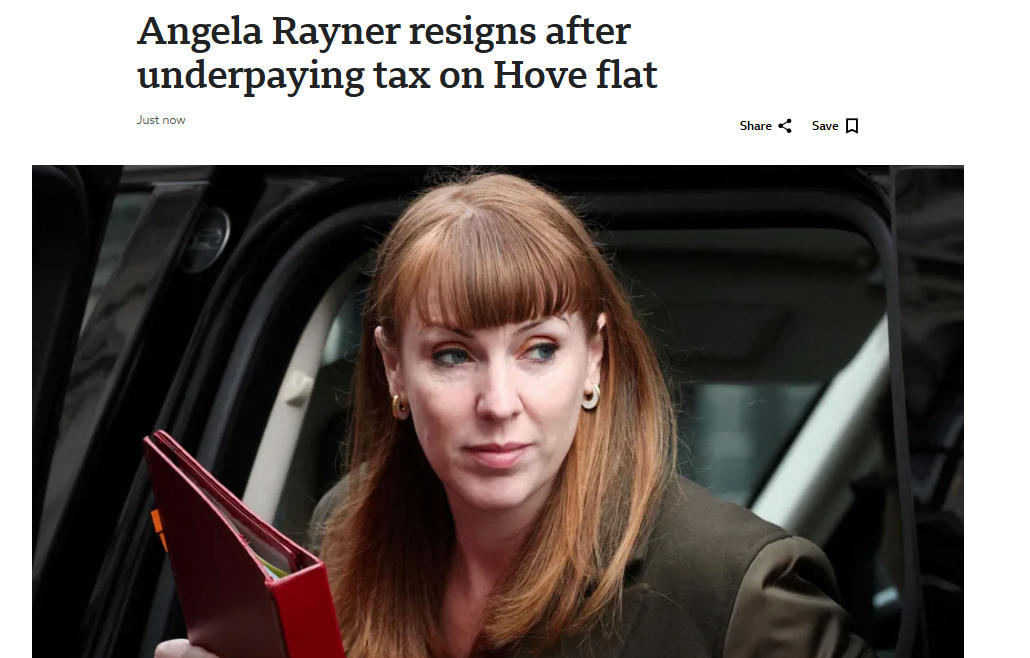Open the main article photo
This screenshot has height=658, width=1030.
pyautogui.click(x=498, y=412)
